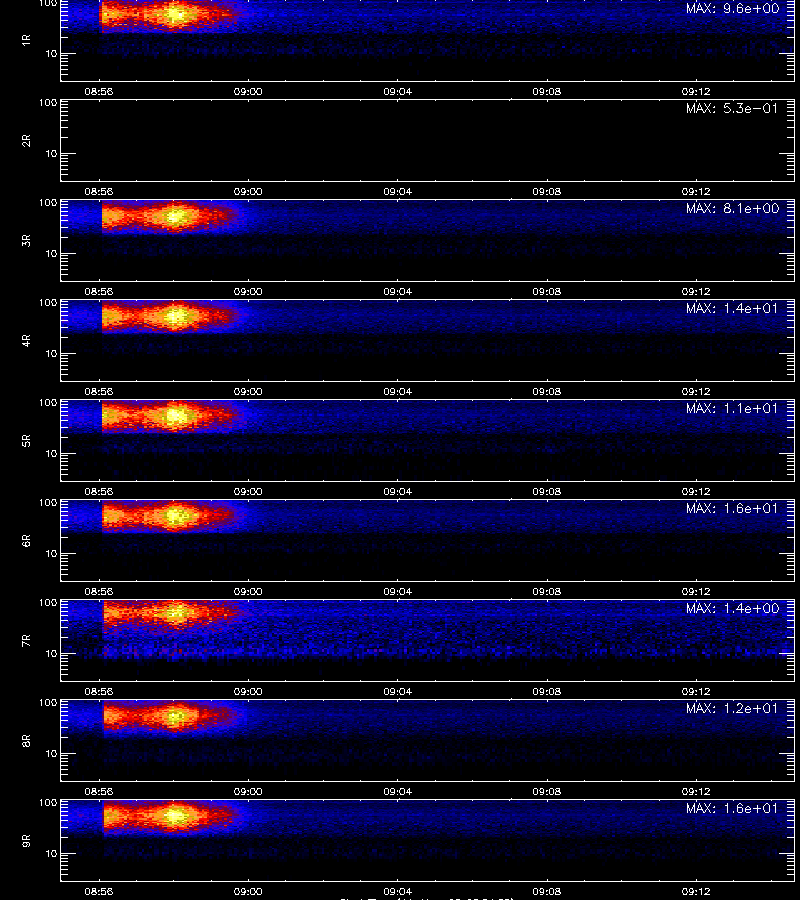Select the 3R detector axis label
The height and width of the screenshot is (900, 800).
point(26,240)
